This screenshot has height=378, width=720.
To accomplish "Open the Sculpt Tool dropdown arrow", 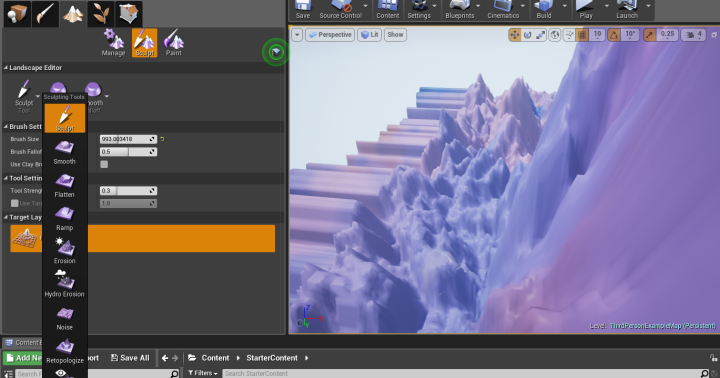I will point(38,96).
